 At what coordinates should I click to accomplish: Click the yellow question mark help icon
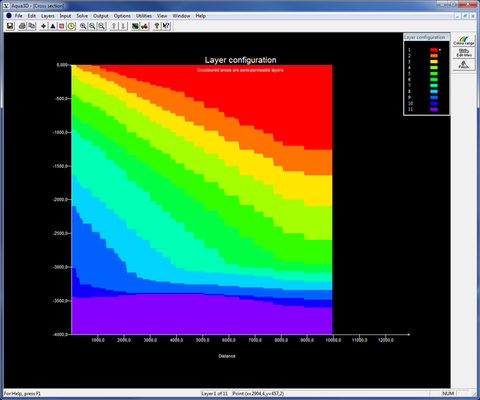tap(156, 26)
